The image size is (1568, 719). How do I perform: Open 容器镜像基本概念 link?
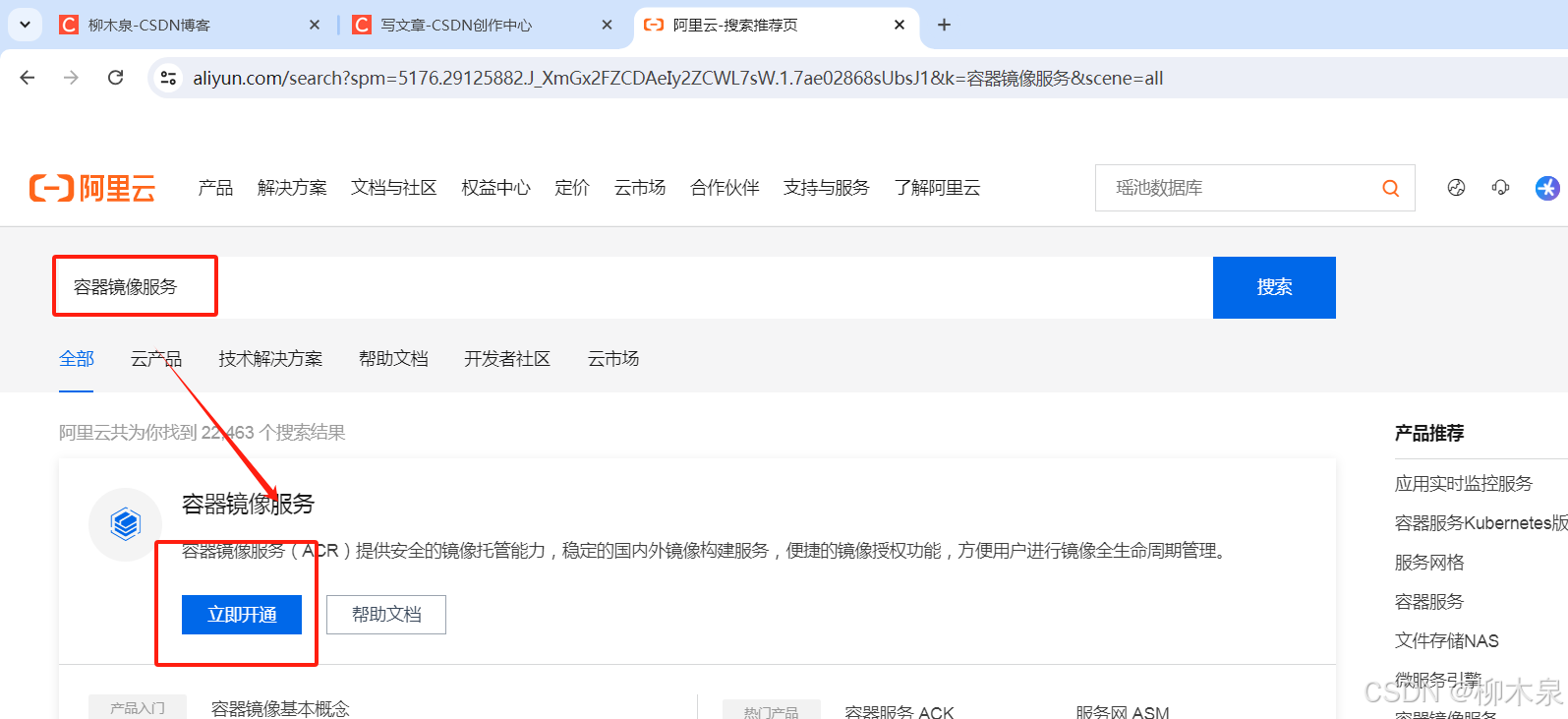(280, 709)
